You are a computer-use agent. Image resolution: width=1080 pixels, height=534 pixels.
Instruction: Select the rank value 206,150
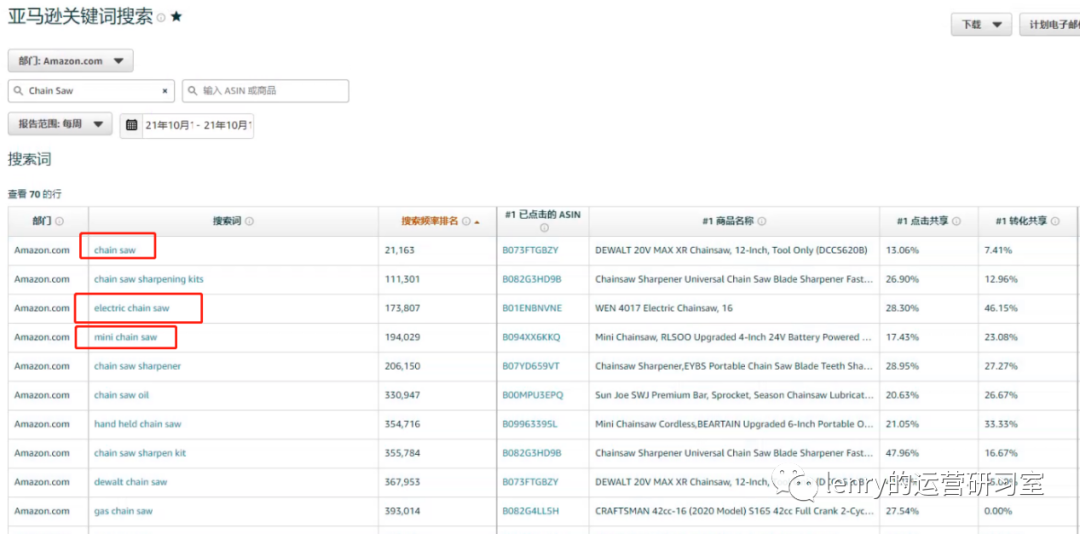click(x=402, y=366)
